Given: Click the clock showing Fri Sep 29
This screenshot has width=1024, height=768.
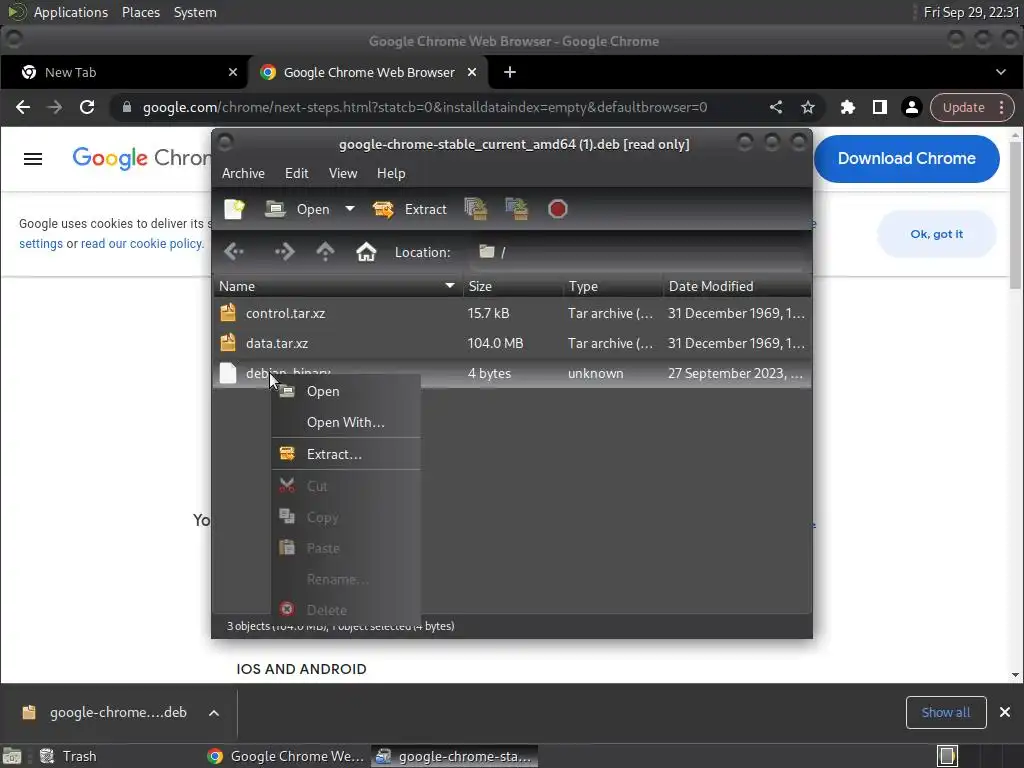Looking at the screenshot, I should [x=971, y=12].
